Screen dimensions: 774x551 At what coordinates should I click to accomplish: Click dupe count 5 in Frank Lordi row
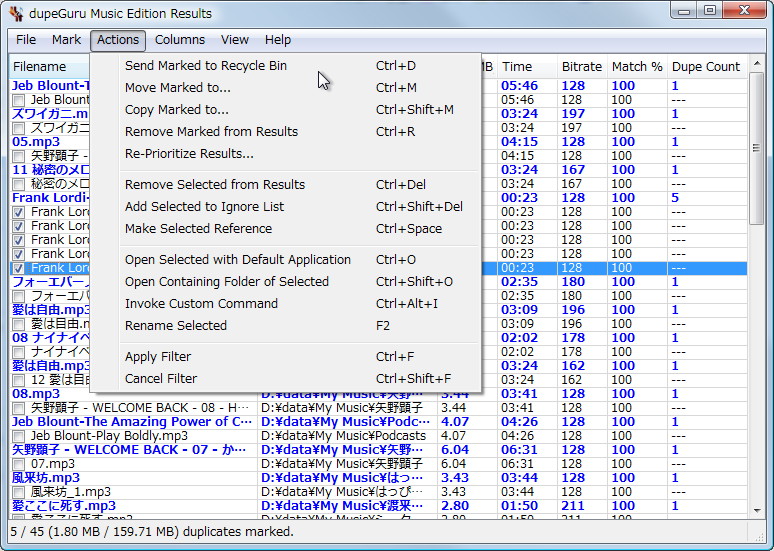pyautogui.click(x=675, y=198)
